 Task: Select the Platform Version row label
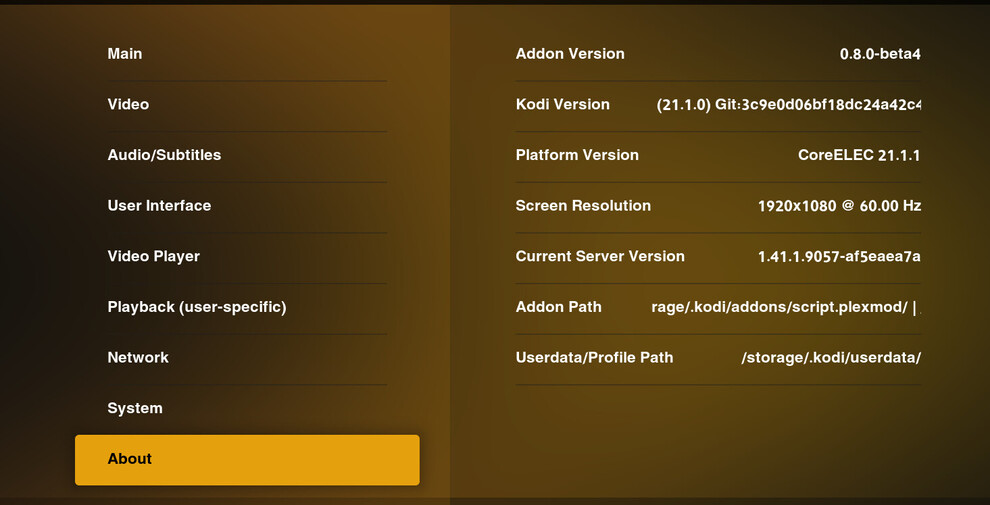pyautogui.click(x=577, y=155)
